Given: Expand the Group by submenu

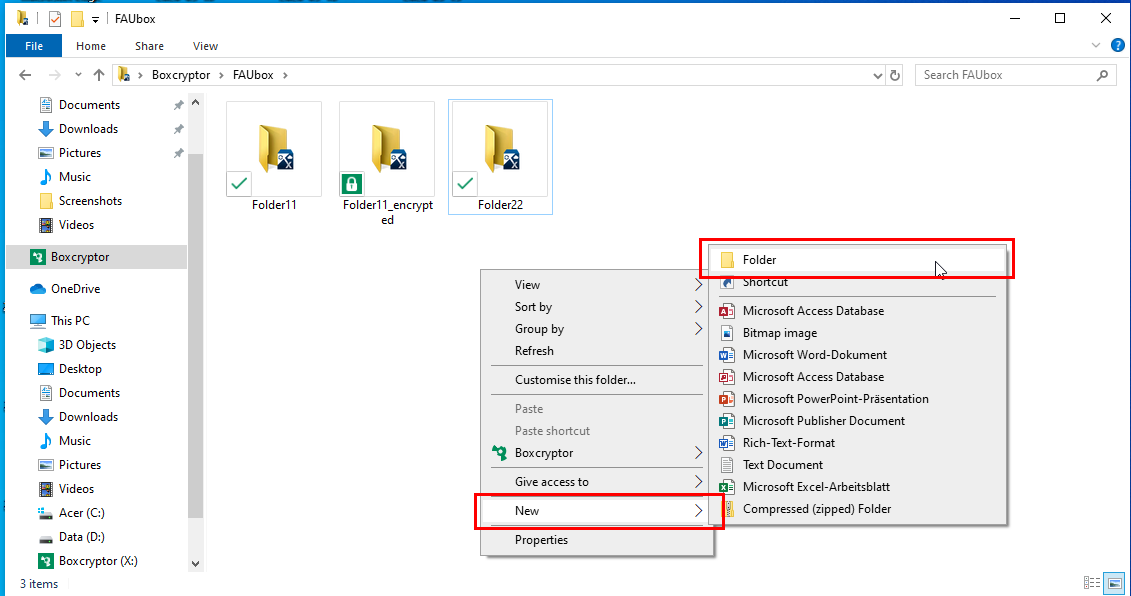Looking at the screenshot, I should 597,329.
